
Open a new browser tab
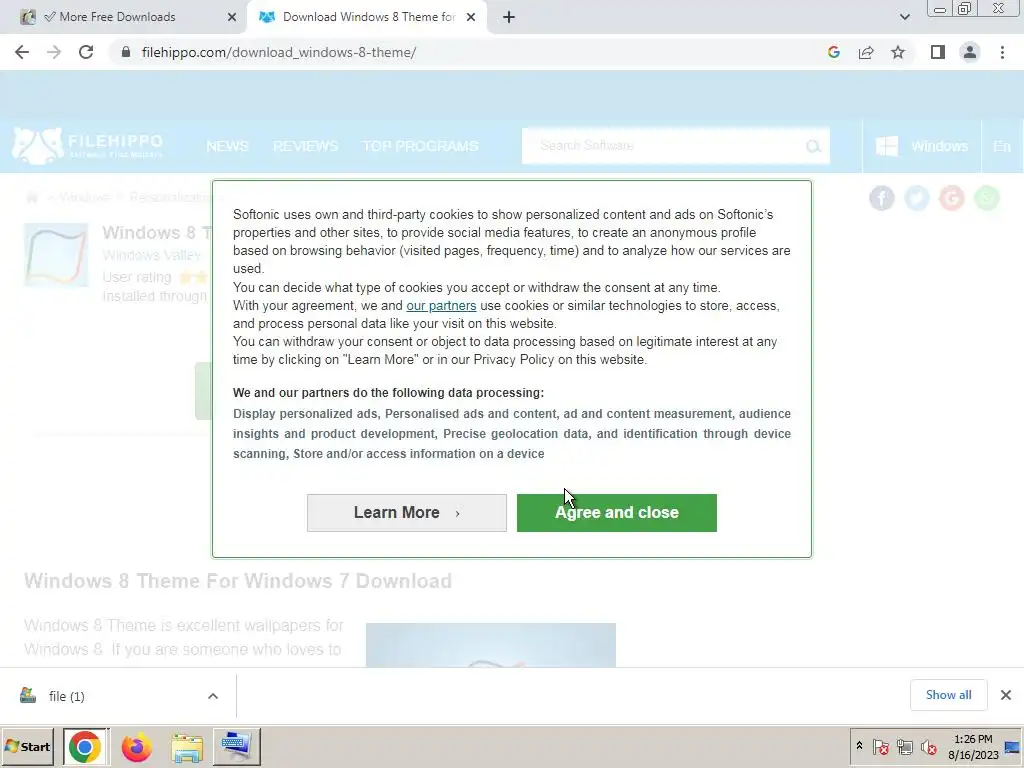point(509,17)
